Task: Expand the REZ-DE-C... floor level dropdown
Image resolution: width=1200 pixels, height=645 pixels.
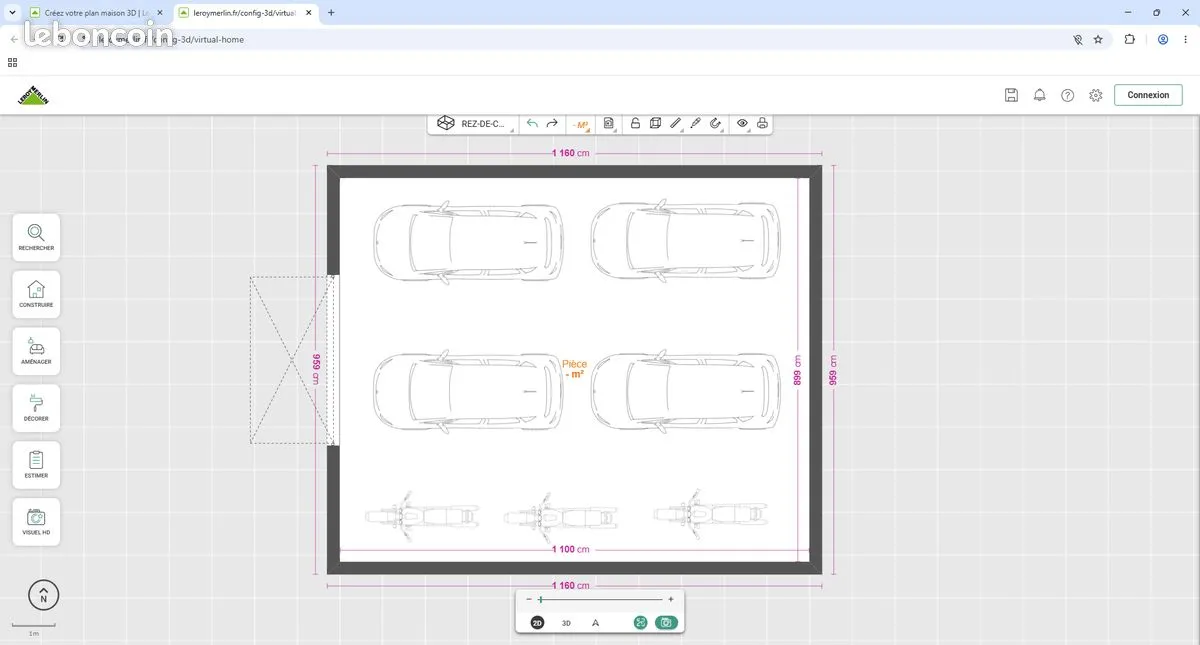Action: click(474, 124)
